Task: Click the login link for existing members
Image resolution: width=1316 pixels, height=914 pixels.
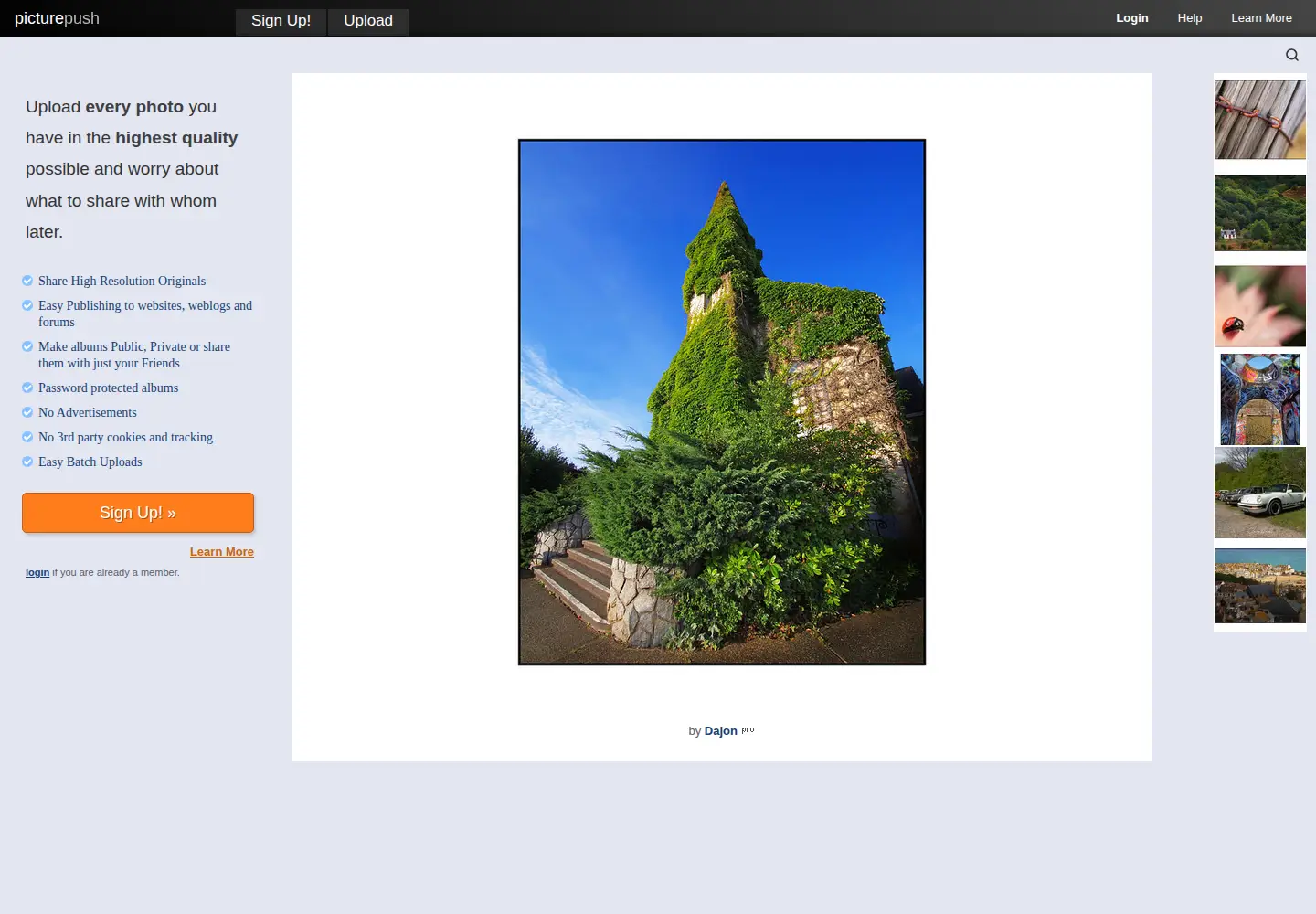Action: (37, 572)
